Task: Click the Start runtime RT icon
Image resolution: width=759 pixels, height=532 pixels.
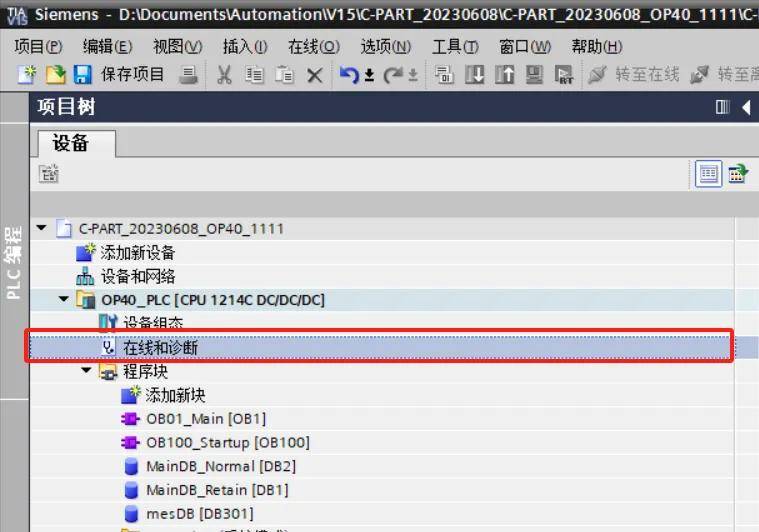Action: coord(564,75)
